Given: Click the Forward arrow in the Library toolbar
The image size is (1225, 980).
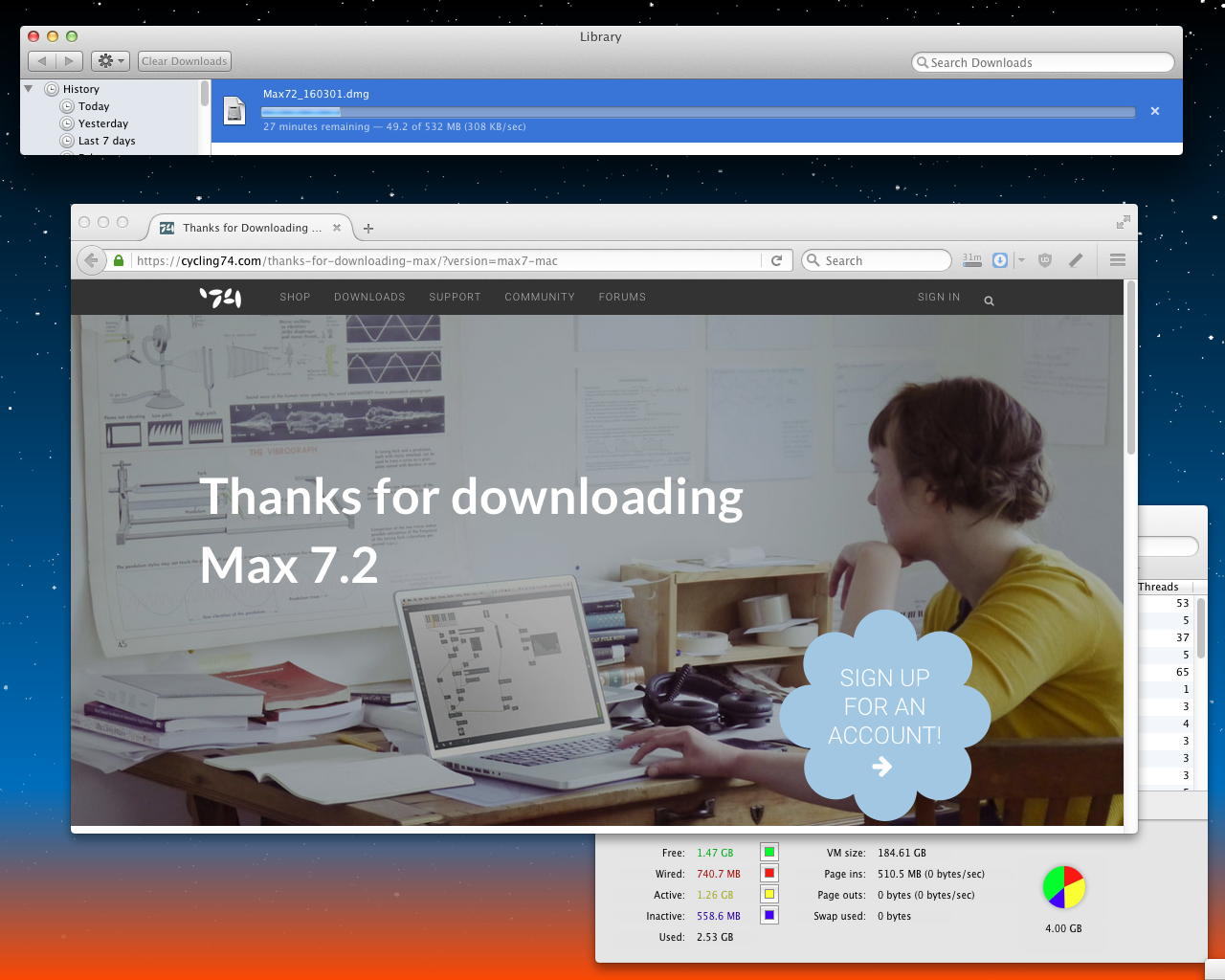Looking at the screenshot, I should coord(69,61).
